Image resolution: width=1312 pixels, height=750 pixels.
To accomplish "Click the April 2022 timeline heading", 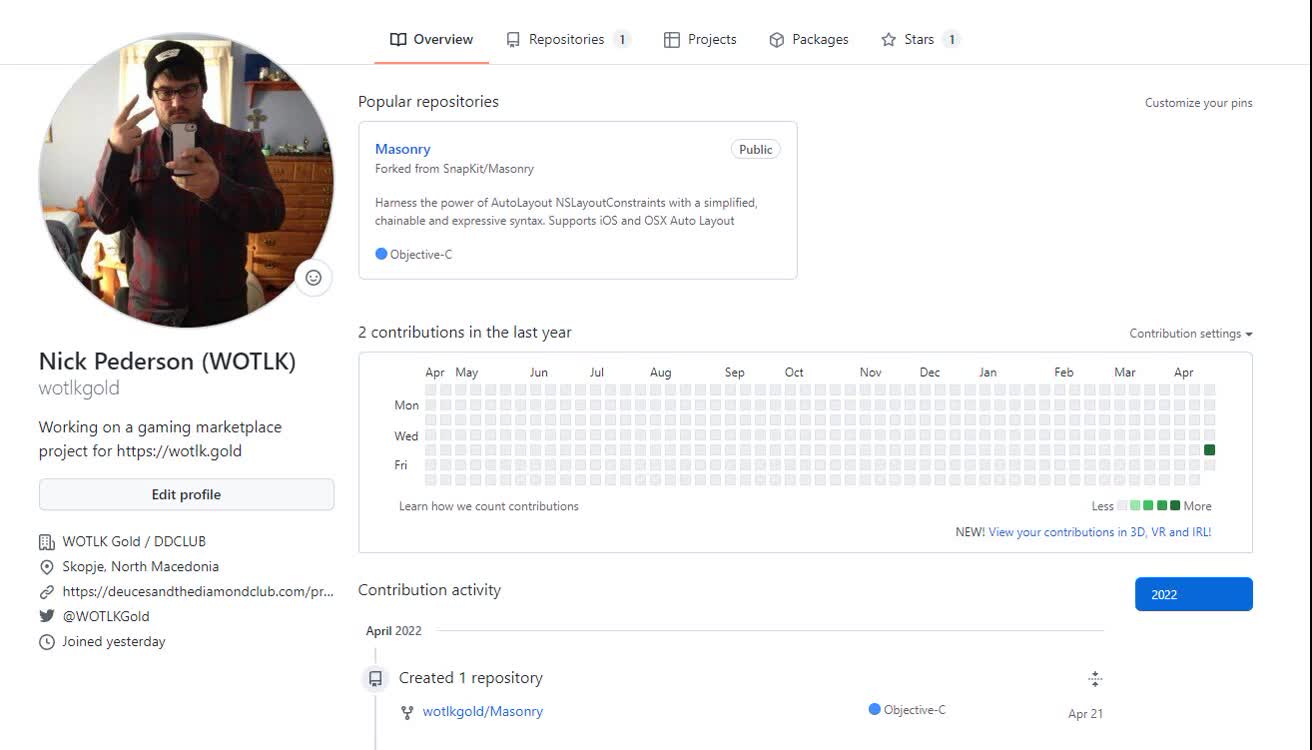I will (x=394, y=631).
